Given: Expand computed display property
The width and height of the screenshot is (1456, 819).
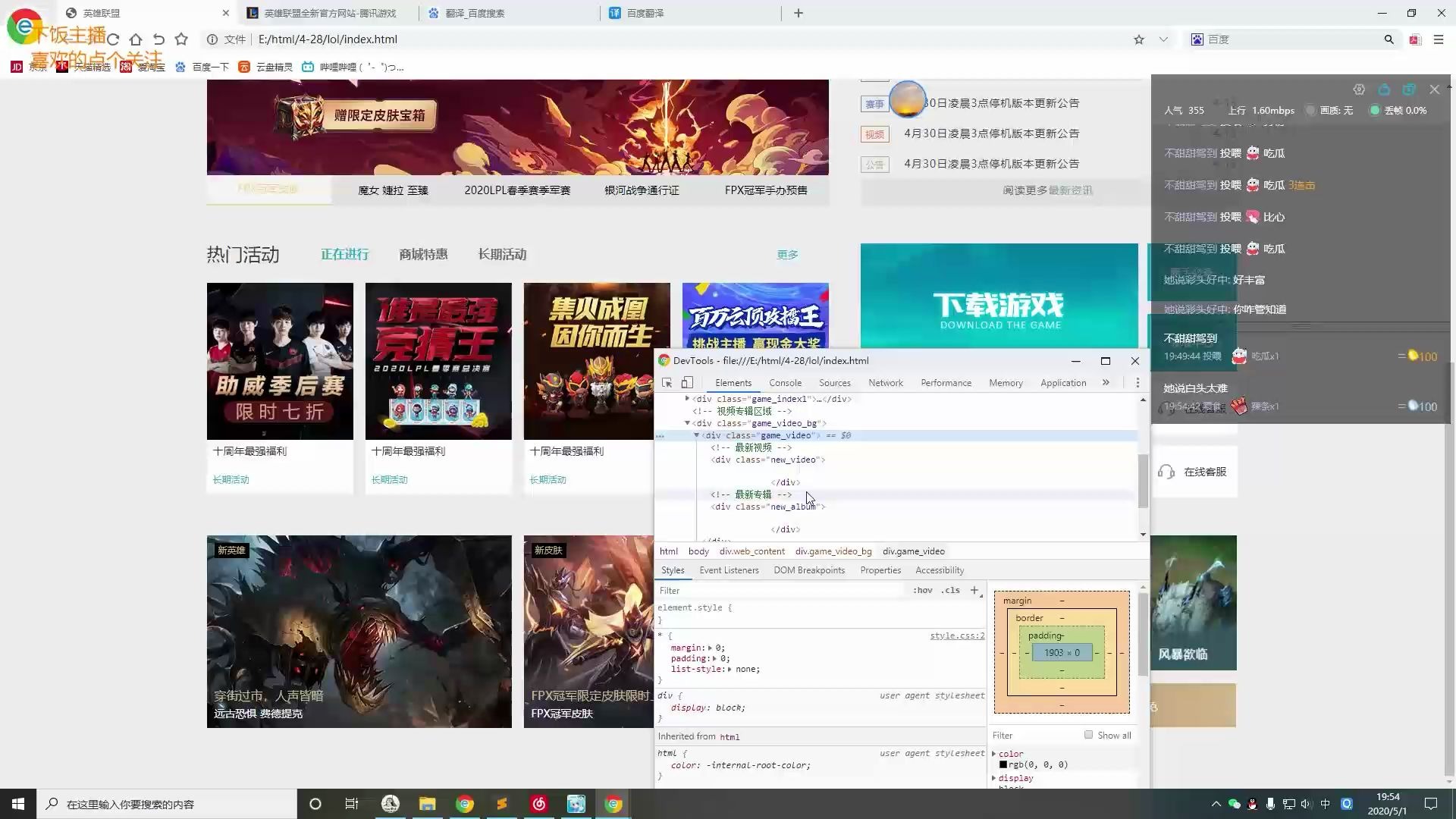Looking at the screenshot, I should pyautogui.click(x=994, y=778).
